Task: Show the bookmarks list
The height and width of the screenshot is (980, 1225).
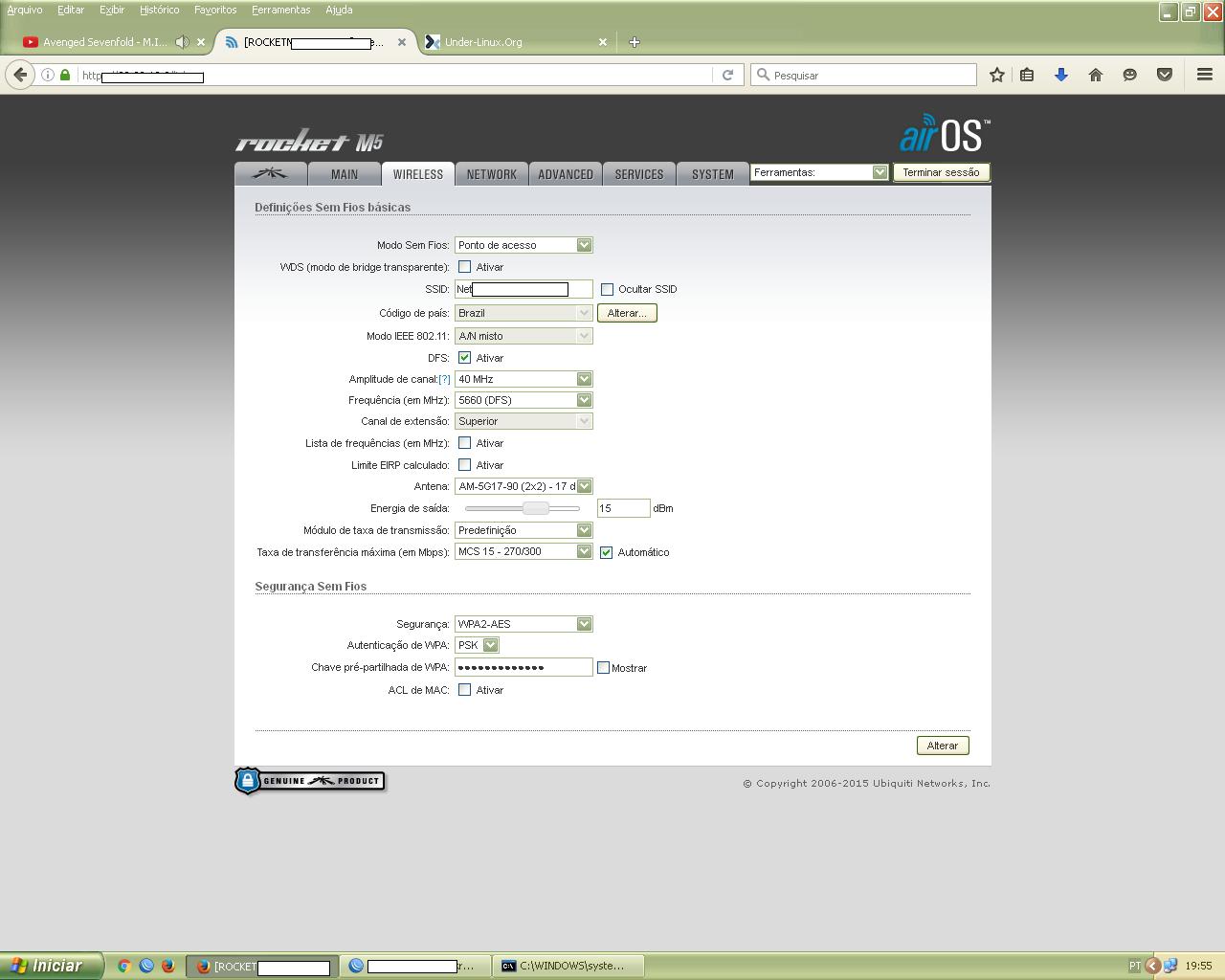Action: pyautogui.click(x=1027, y=75)
